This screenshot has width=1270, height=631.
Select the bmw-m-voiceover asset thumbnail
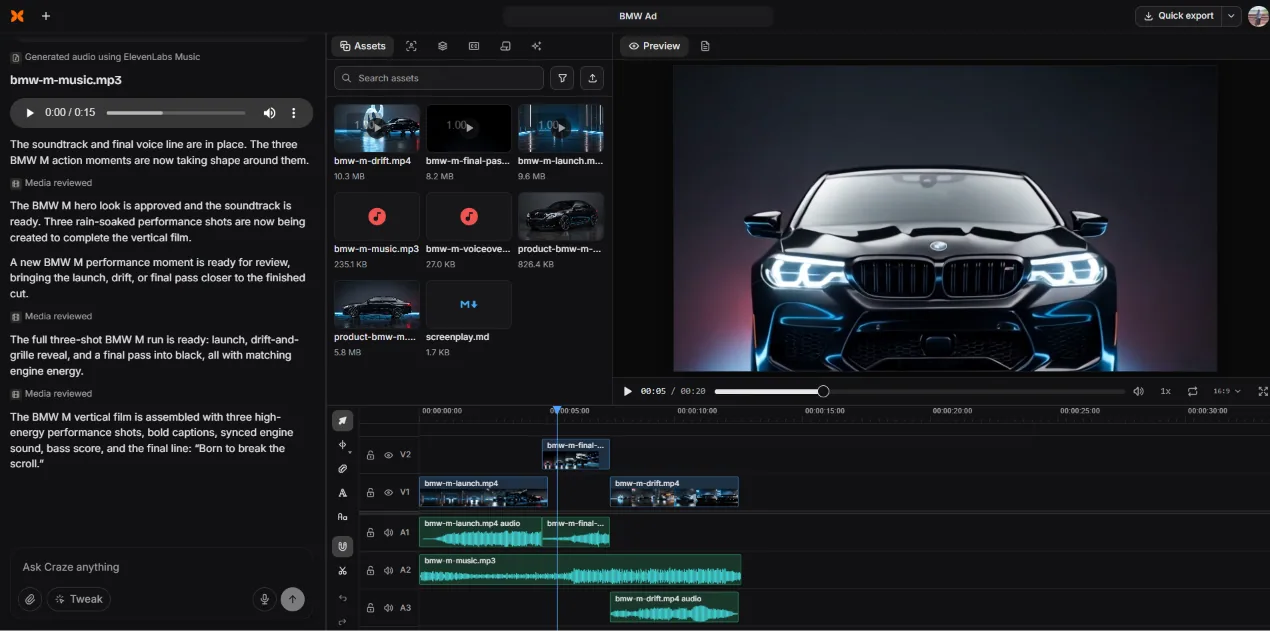[469, 216]
